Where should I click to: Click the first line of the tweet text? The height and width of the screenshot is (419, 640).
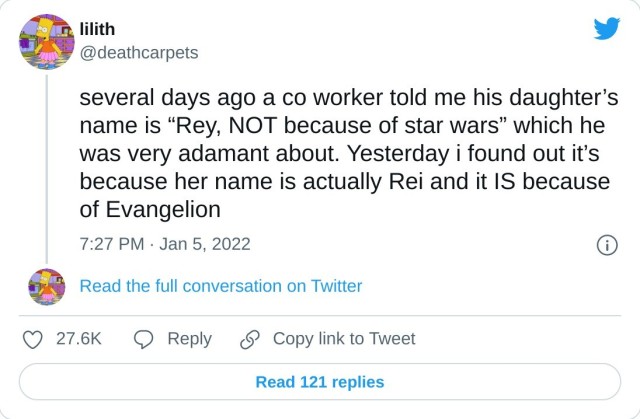(348, 99)
